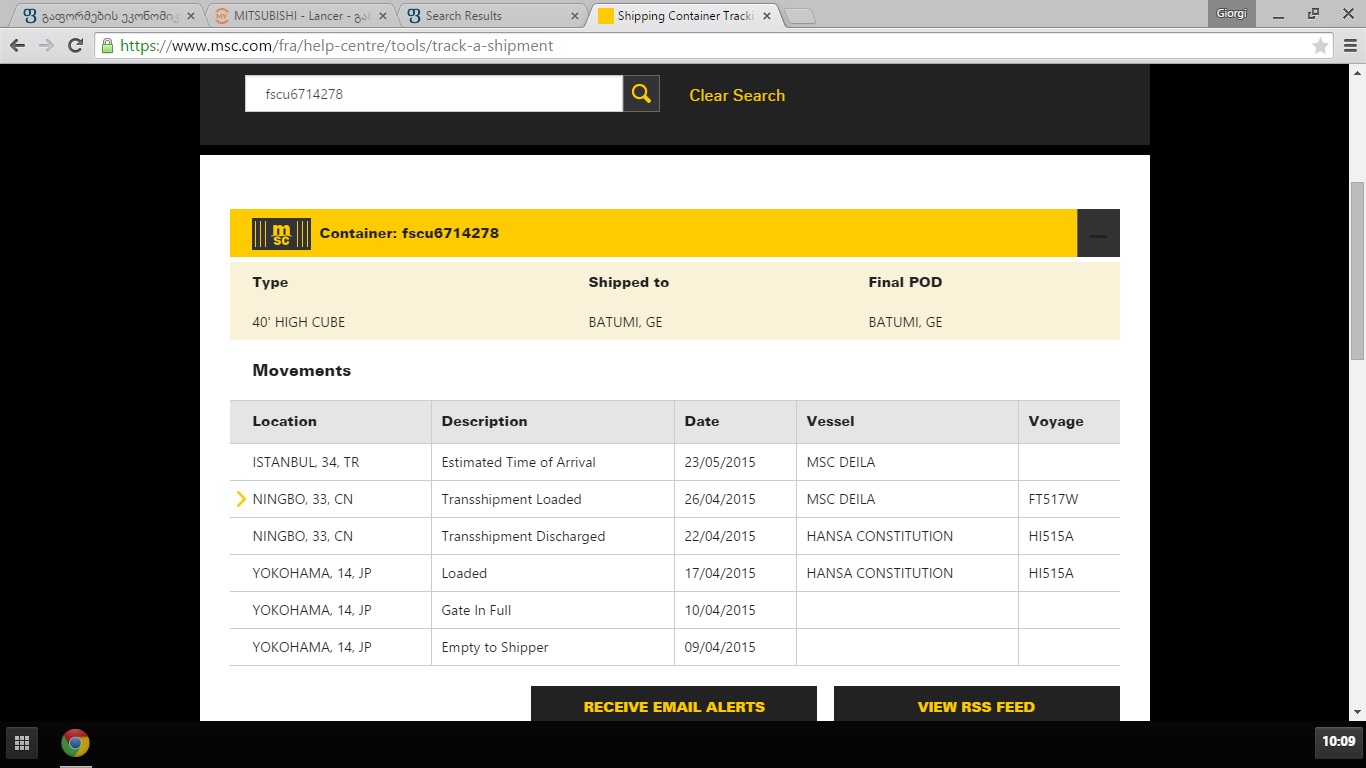Click the VIEW RSS FEED button

tap(976, 706)
